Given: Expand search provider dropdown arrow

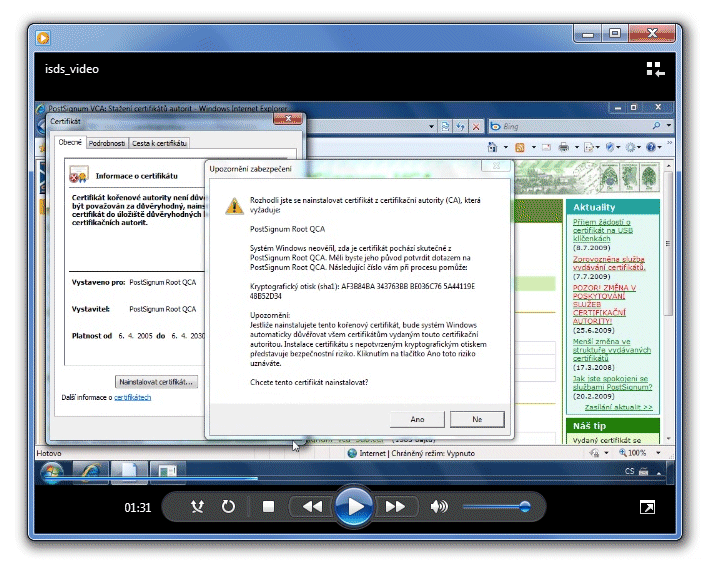Looking at the screenshot, I should pos(668,126).
